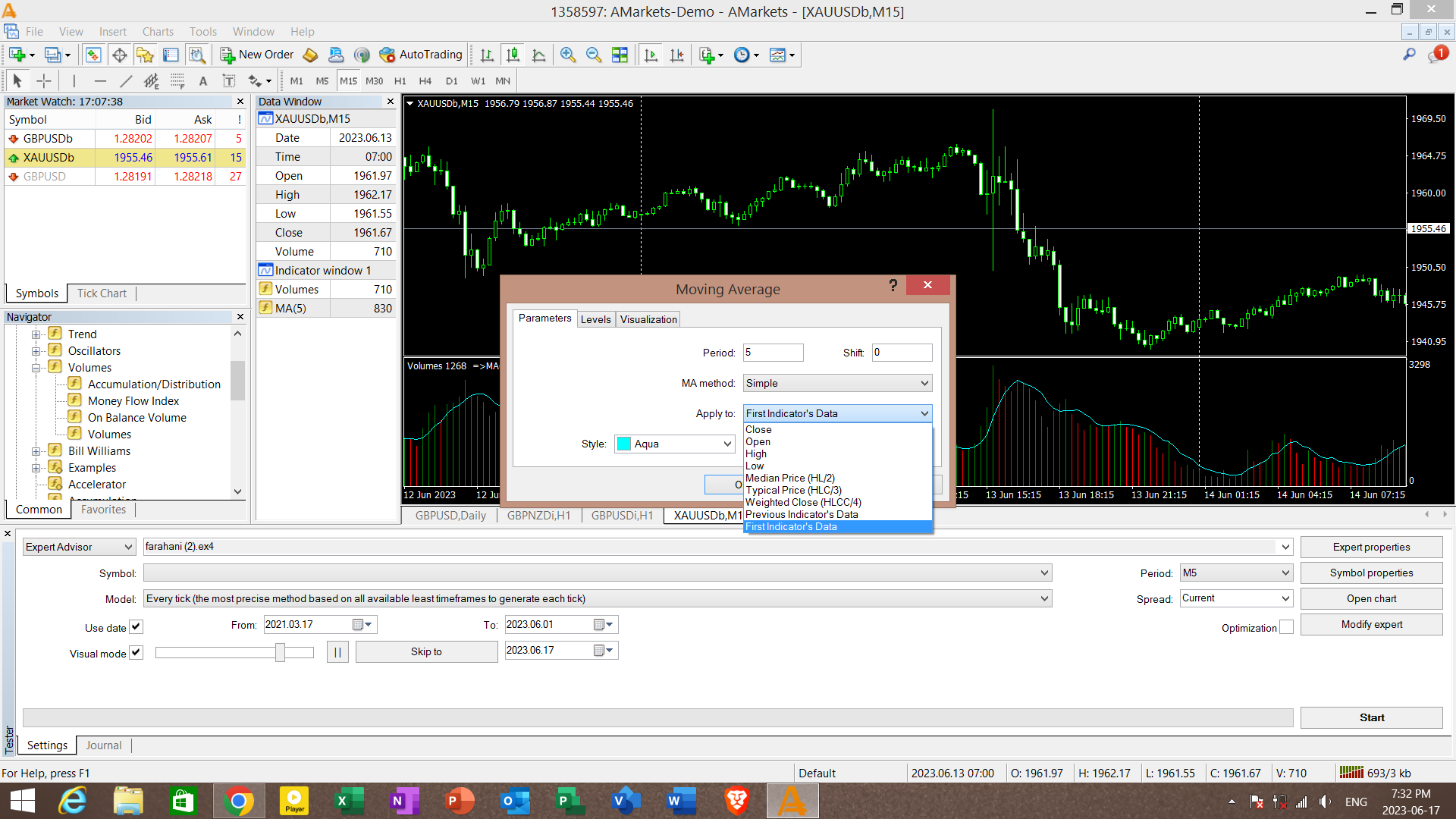Toggle AutoTrading in the toolbar

[x=421, y=55]
